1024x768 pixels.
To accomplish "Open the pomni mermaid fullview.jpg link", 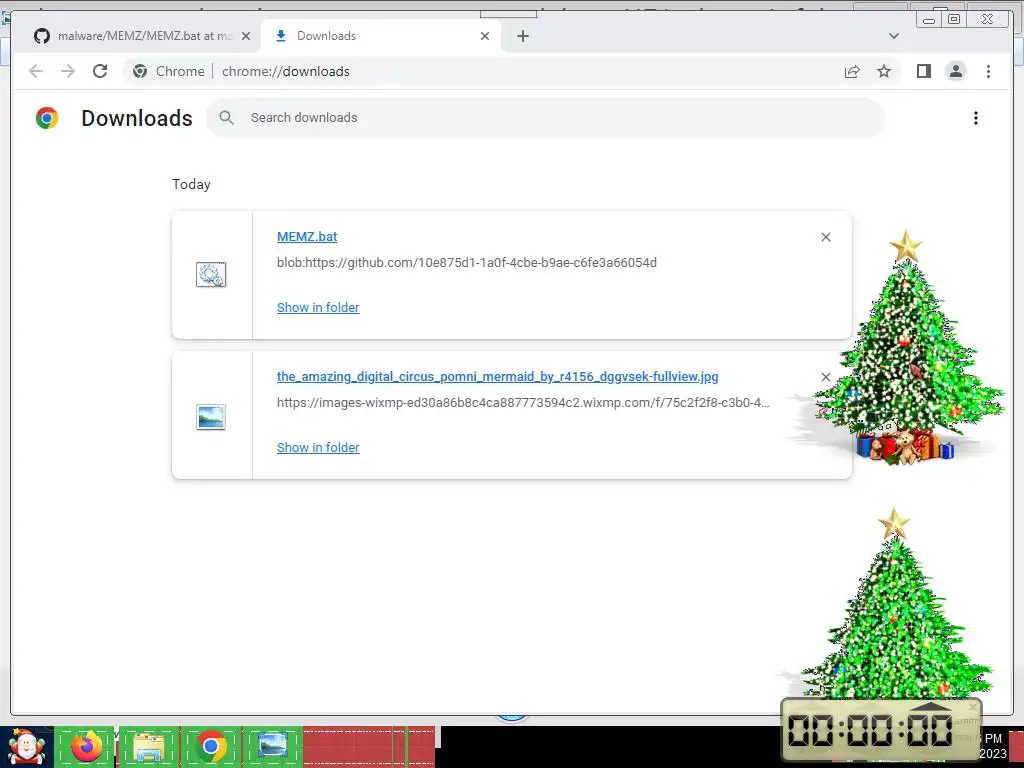I will [498, 377].
